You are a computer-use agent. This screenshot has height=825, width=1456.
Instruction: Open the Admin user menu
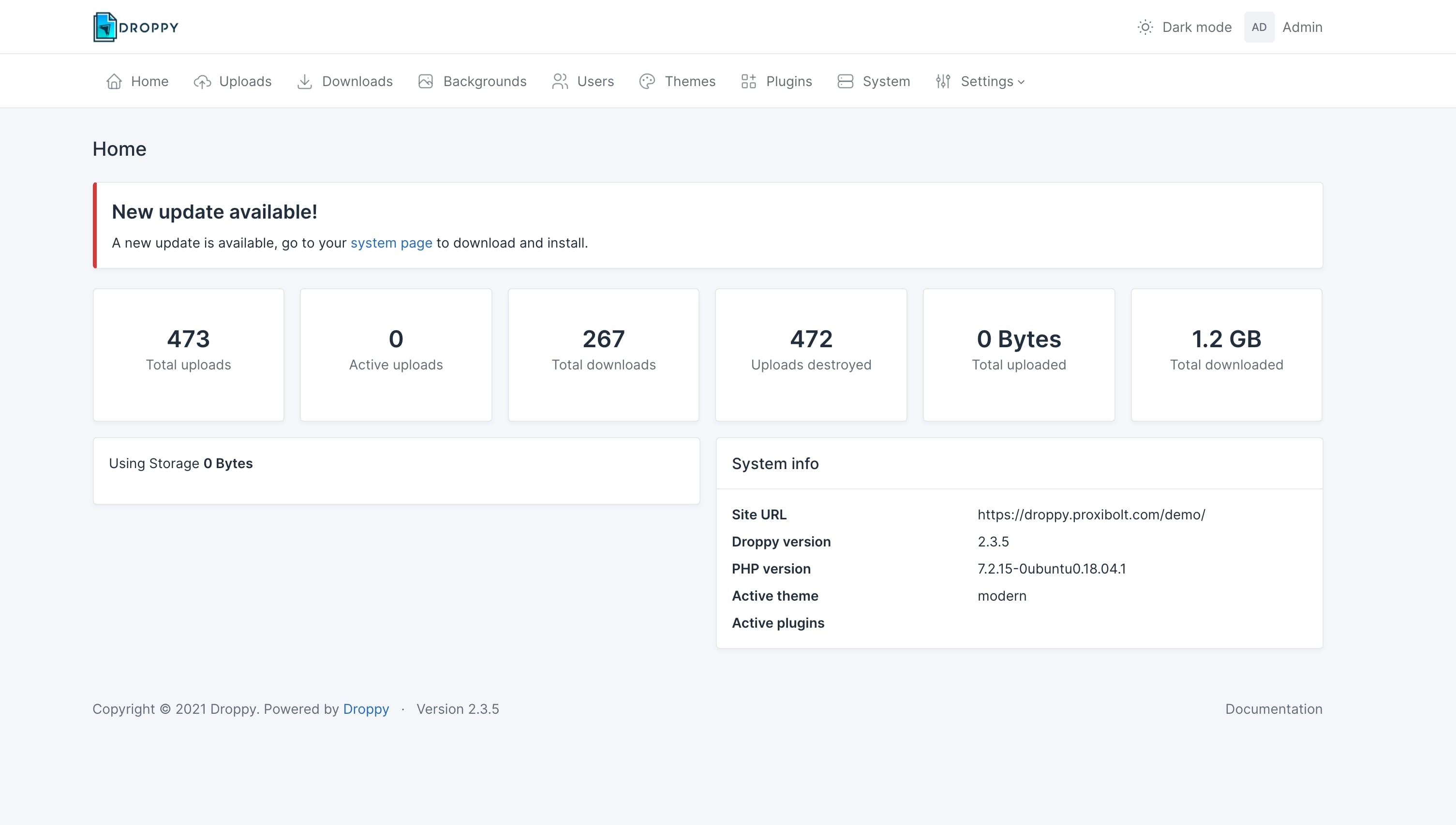tap(1302, 27)
